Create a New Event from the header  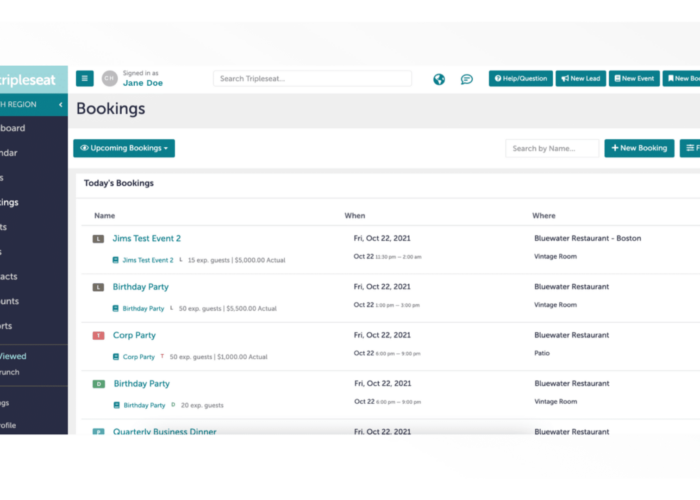point(634,79)
